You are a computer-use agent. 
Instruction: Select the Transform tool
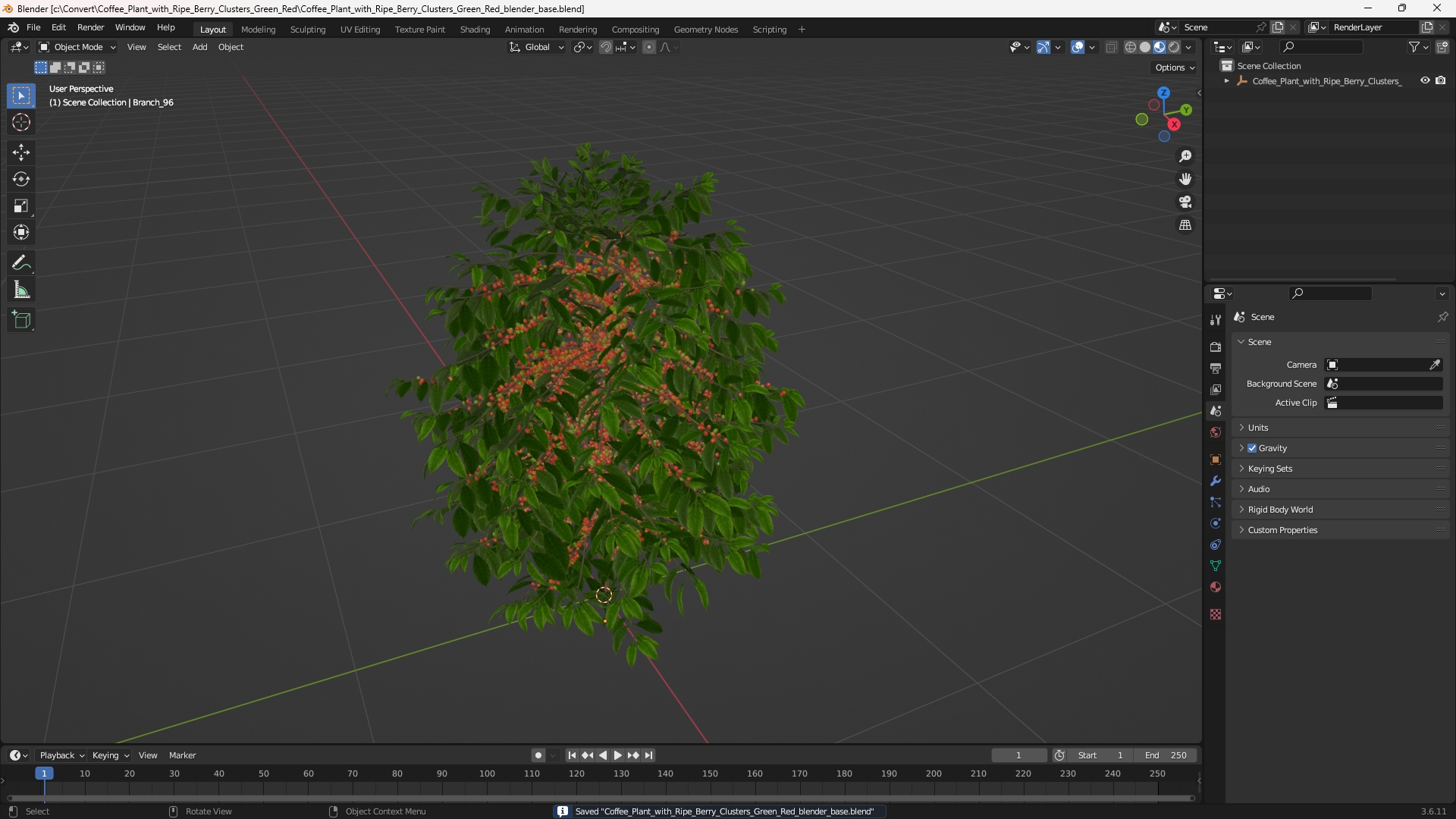tap(21, 232)
